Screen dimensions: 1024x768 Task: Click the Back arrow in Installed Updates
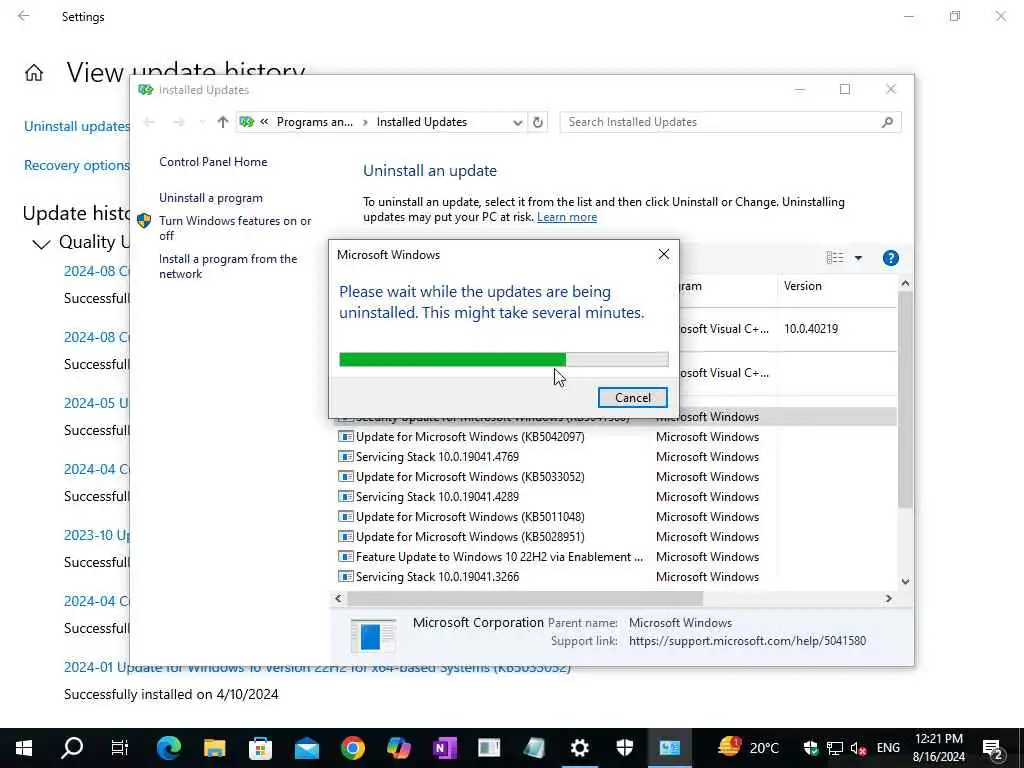pyautogui.click(x=150, y=121)
